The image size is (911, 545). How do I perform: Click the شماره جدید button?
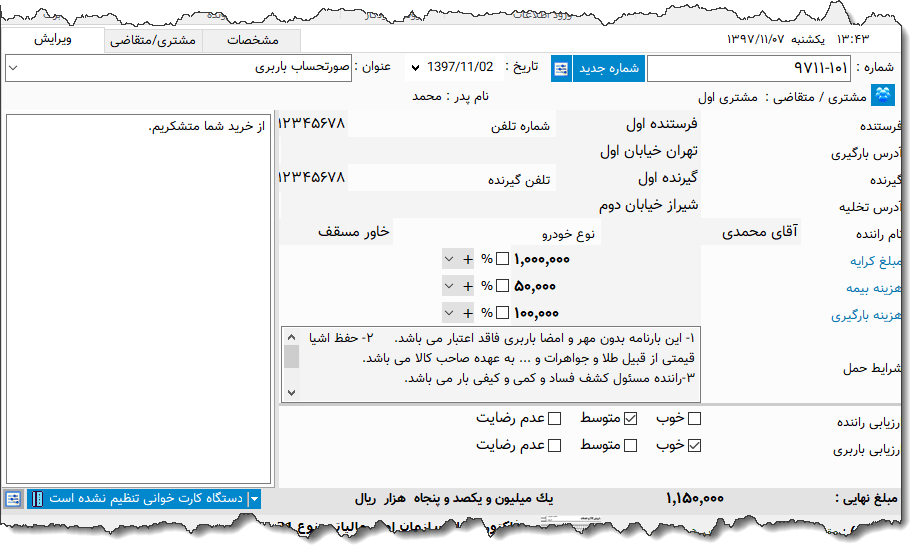(609, 69)
